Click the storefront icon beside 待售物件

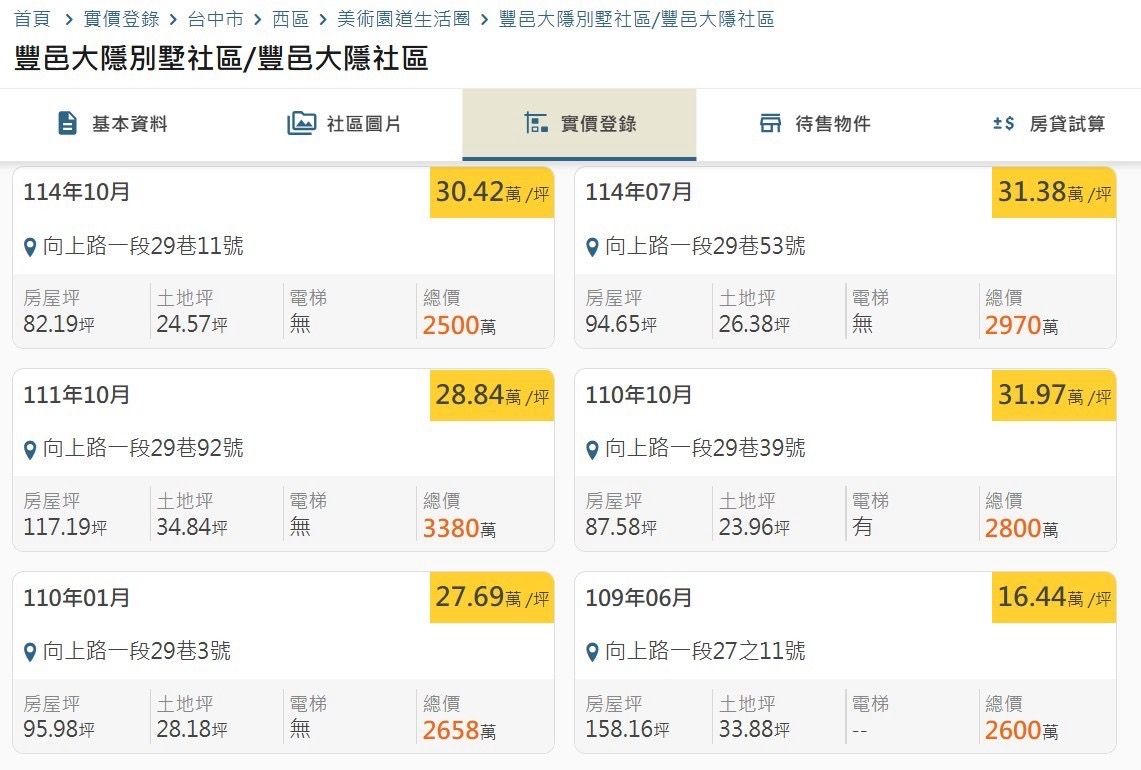pos(770,124)
